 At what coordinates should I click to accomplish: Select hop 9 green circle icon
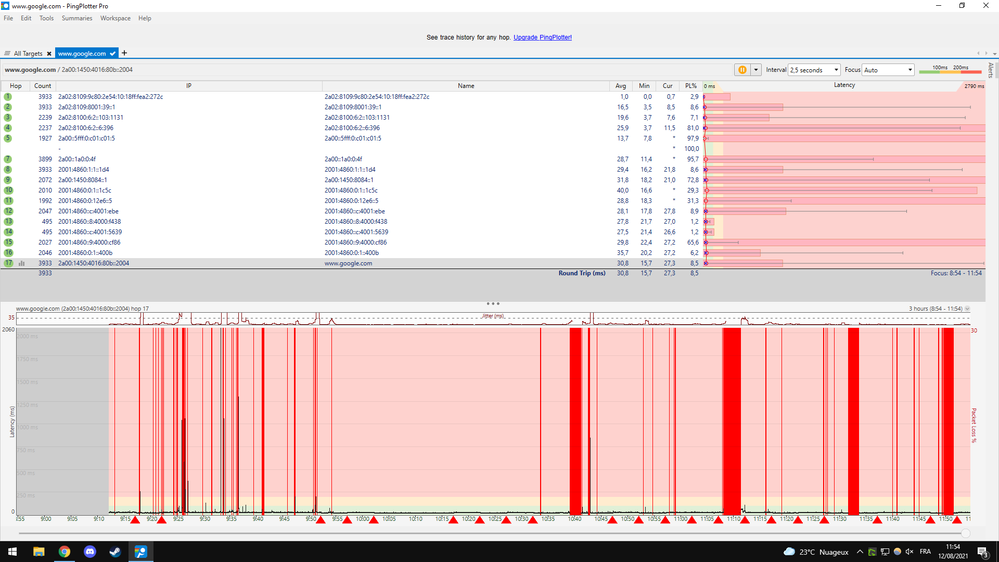coord(8,180)
